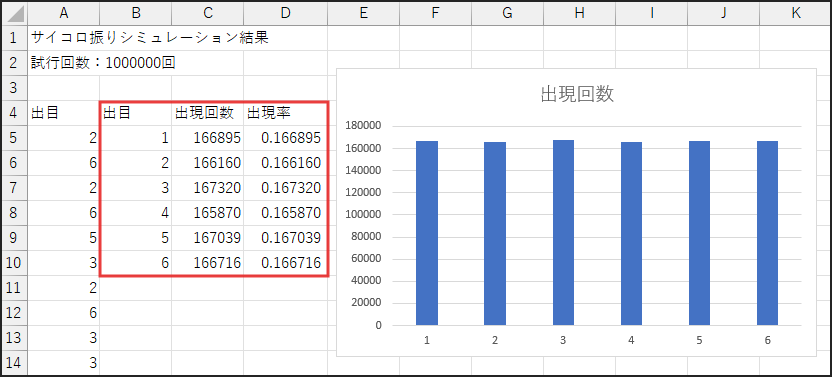Select row 12 header

pos(14,312)
